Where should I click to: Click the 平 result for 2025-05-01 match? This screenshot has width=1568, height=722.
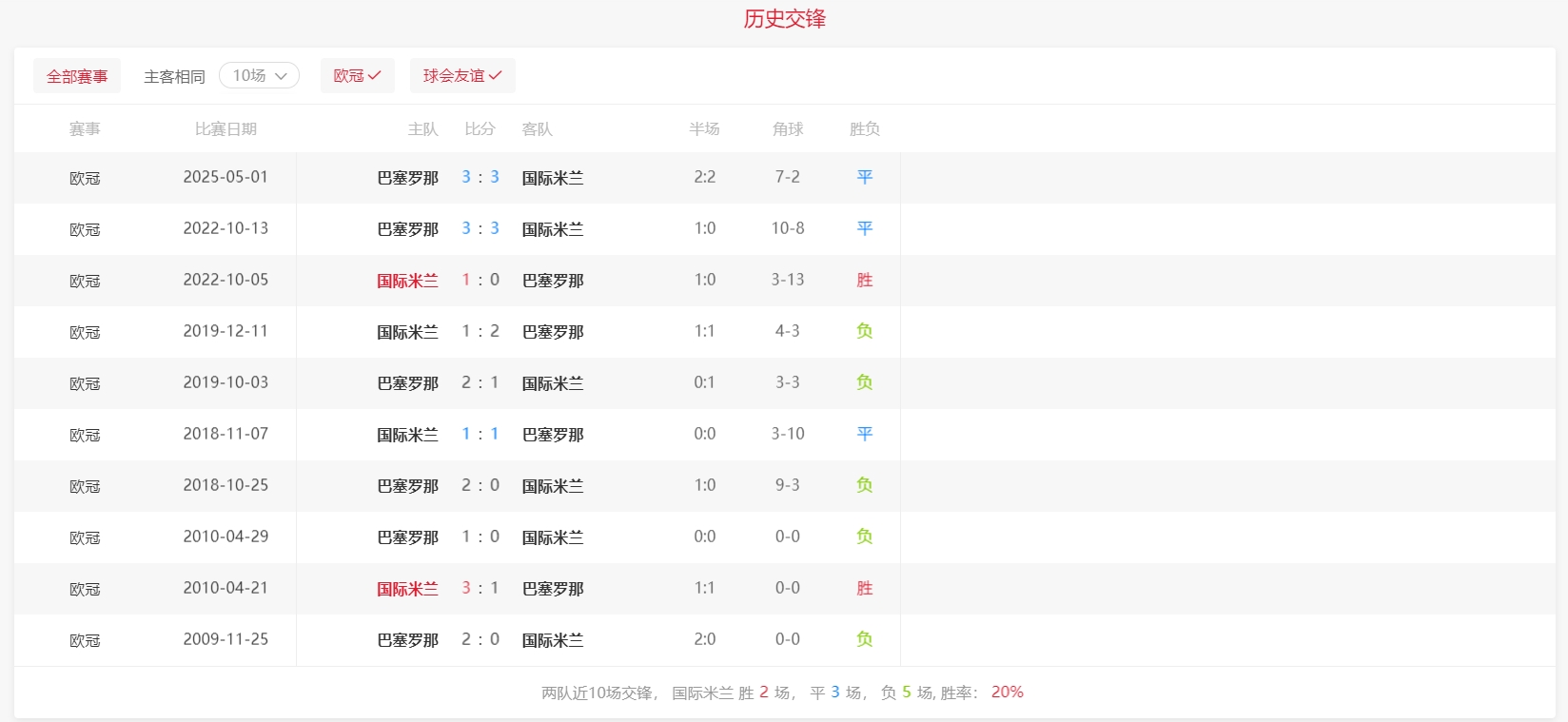(x=864, y=177)
